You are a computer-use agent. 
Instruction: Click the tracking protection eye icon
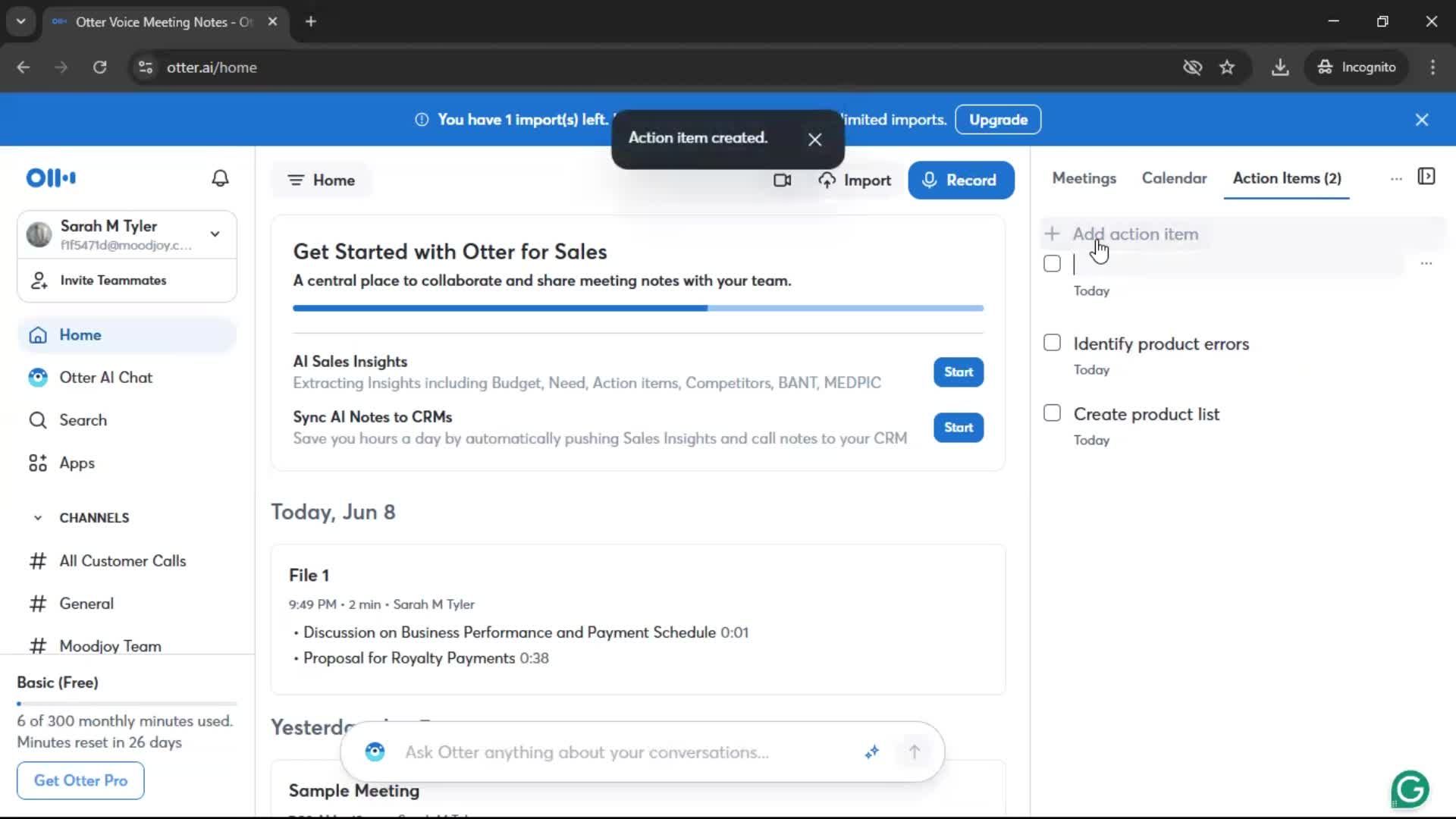[x=1192, y=67]
